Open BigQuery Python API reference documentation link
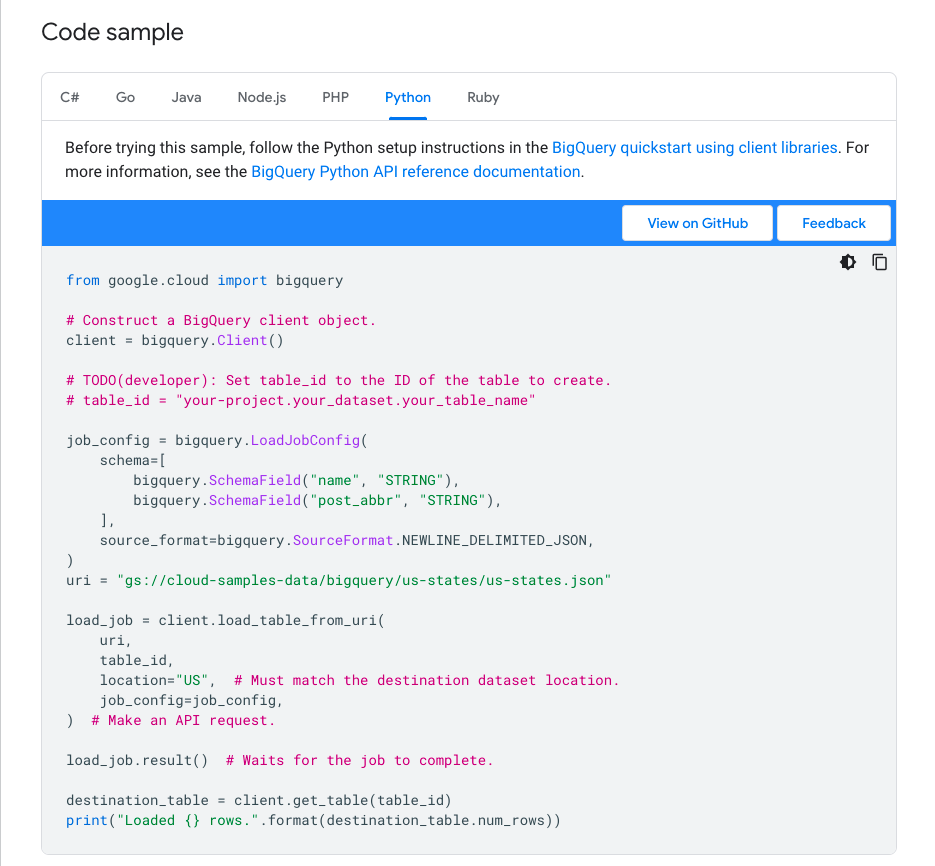This screenshot has width=935, height=866. (415, 172)
